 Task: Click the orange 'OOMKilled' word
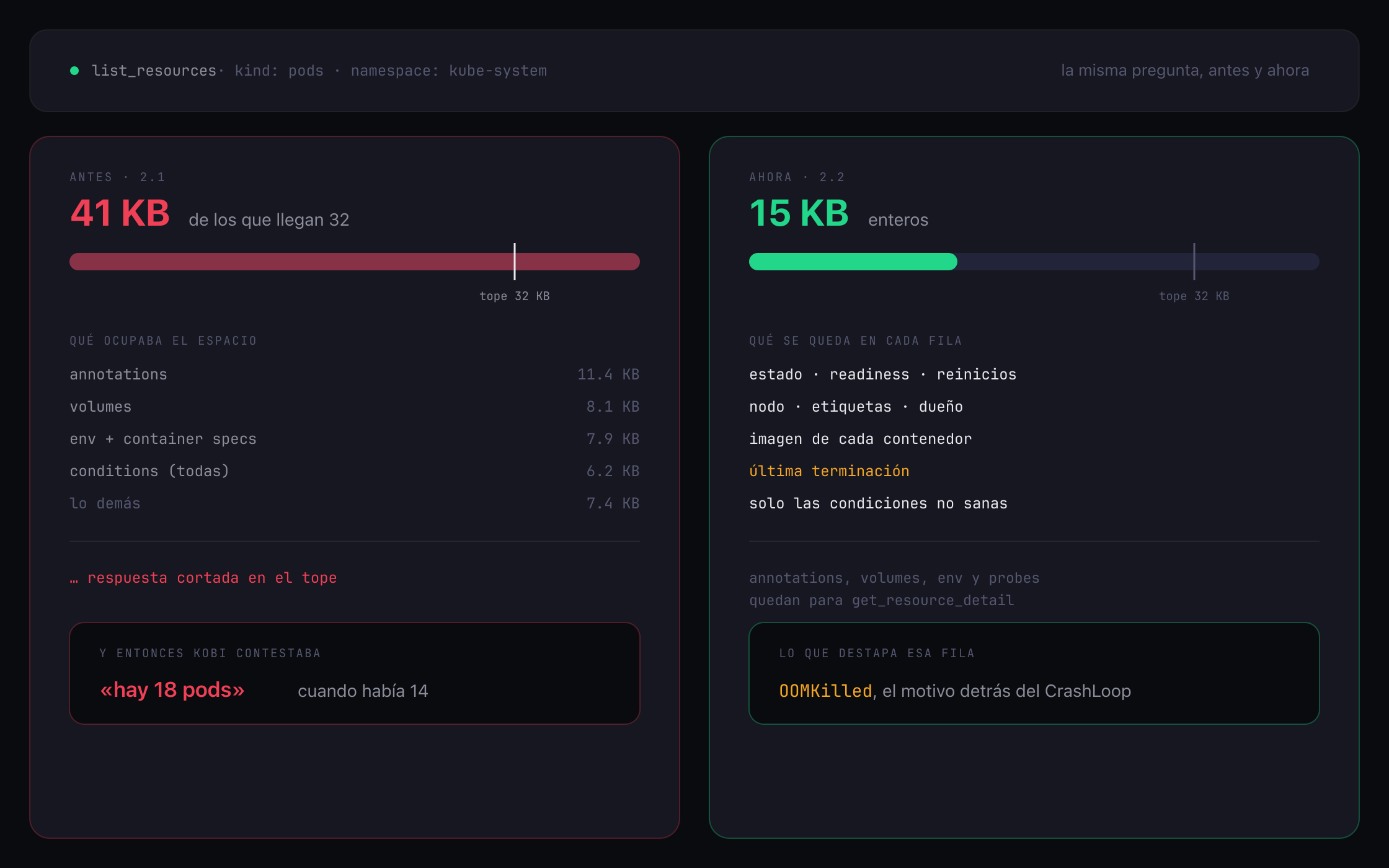pos(825,691)
